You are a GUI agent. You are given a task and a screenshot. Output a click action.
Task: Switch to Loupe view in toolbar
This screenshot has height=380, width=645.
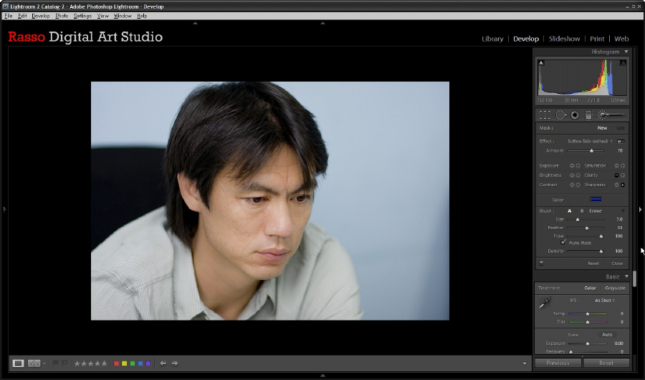click(18, 364)
